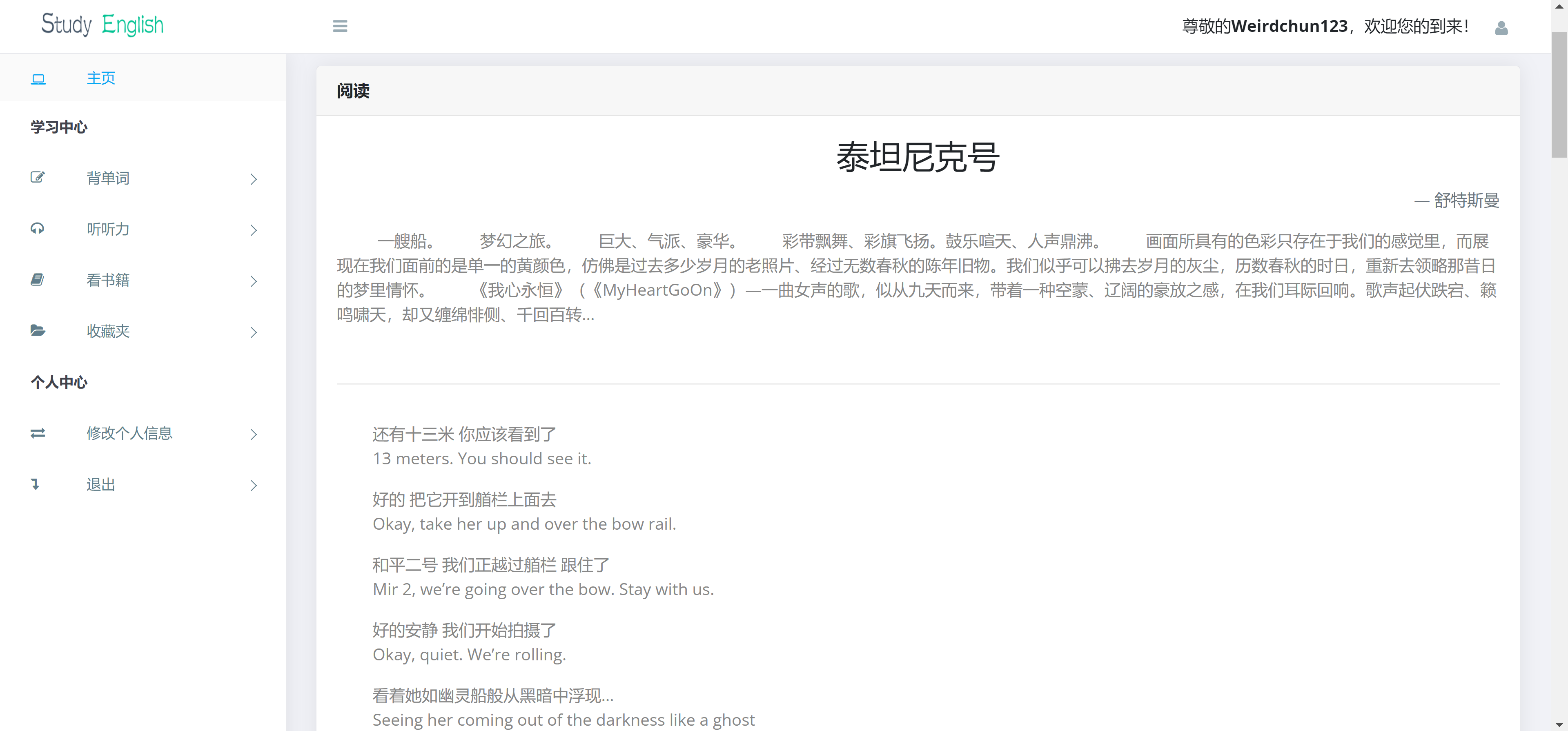Expand the 背单词 chevron
This screenshot has width=1568, height=731.
pos(253,180)
